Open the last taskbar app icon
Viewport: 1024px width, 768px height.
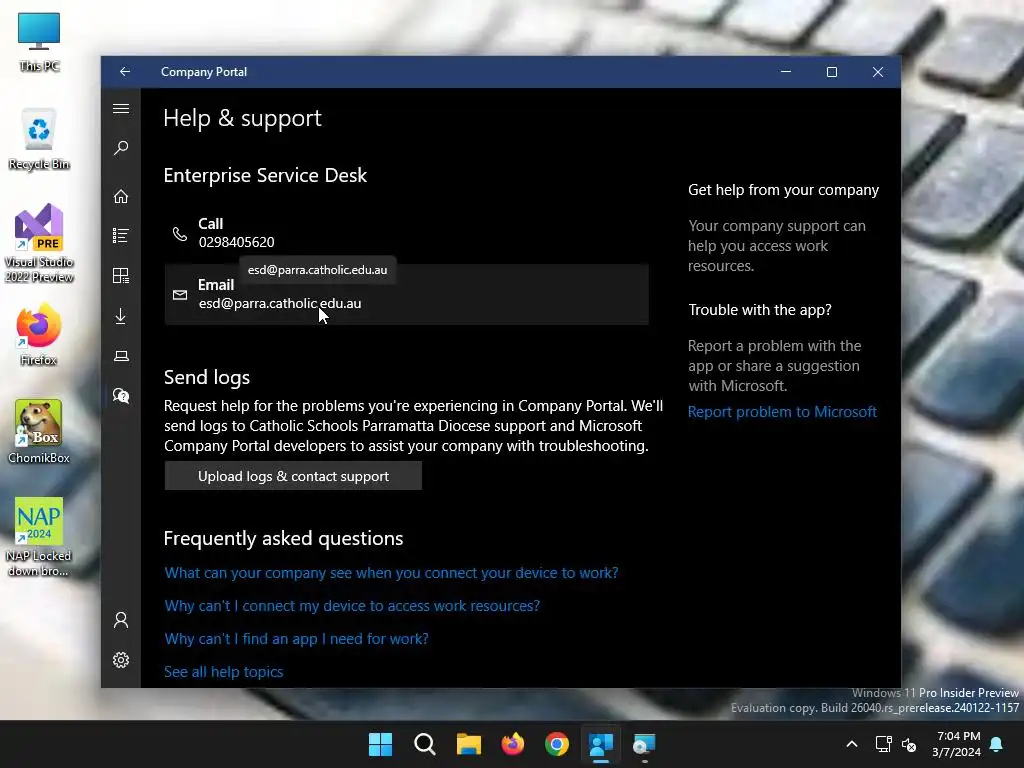point(645,744)
